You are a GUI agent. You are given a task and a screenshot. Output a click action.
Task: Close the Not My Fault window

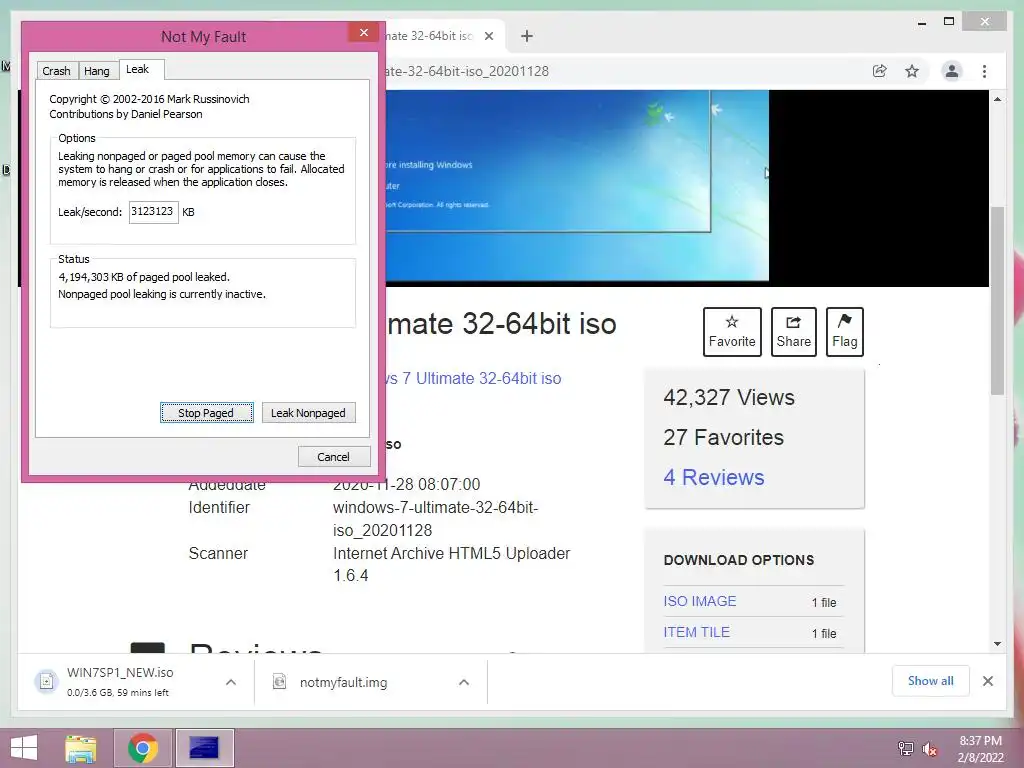click(364, 32)
